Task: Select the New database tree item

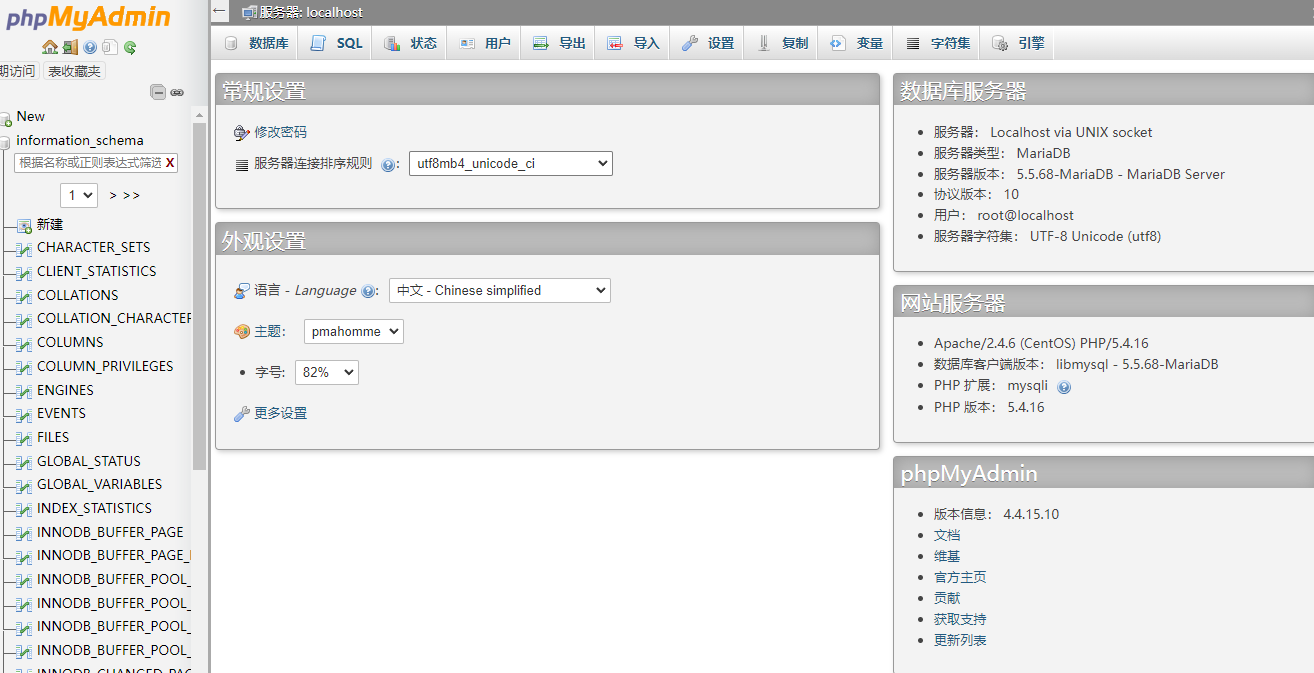Action: click(31, 116)
